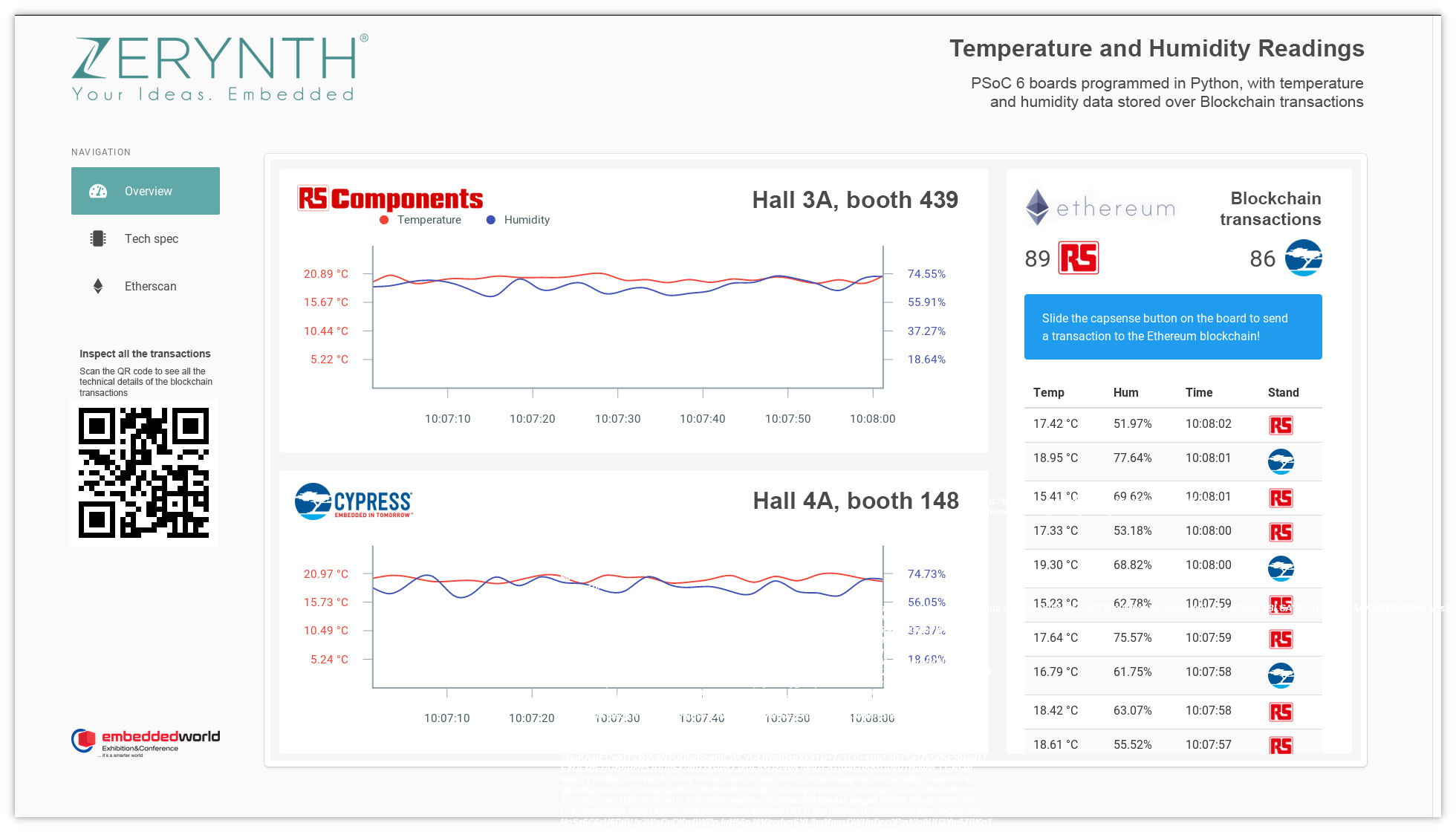
Task: Click the RS stand icon in 18.61 °C row
Action: point(1281,745)
